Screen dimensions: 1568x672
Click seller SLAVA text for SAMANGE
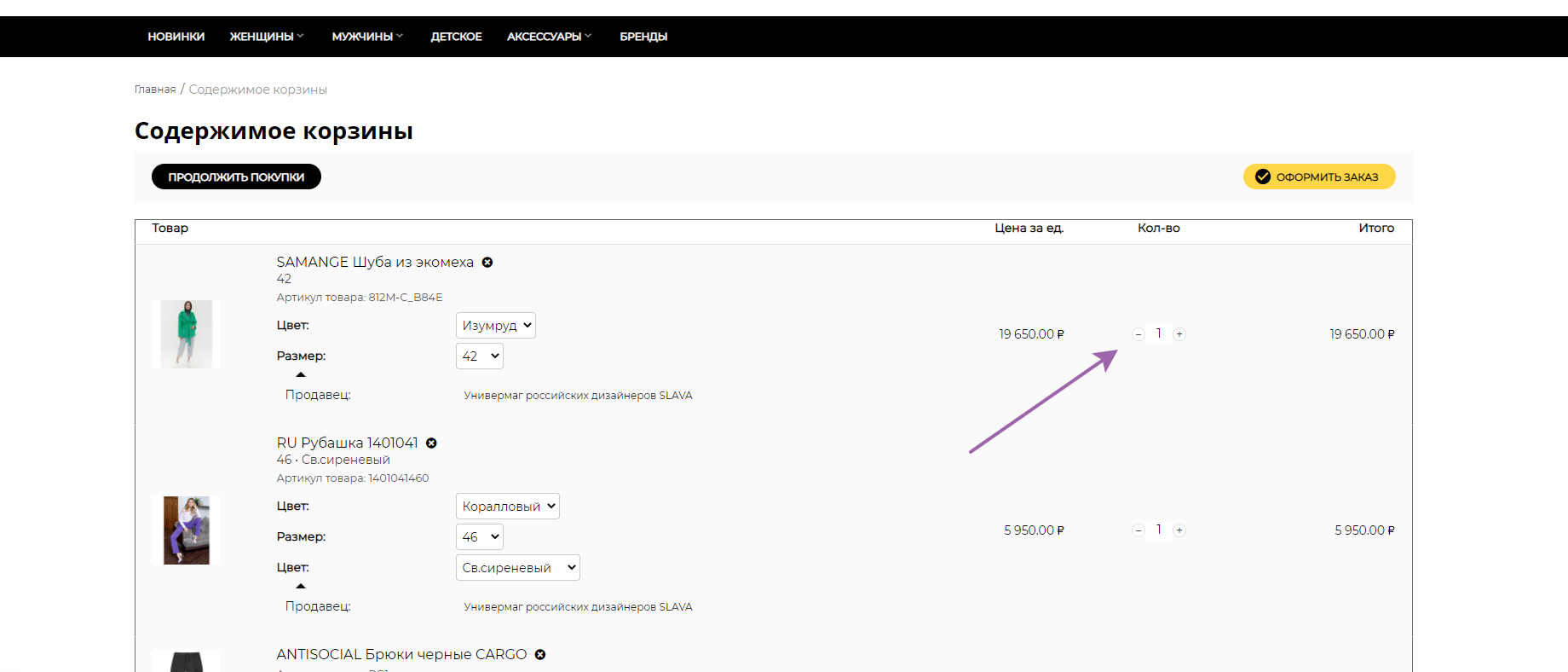tap(578, 396)
